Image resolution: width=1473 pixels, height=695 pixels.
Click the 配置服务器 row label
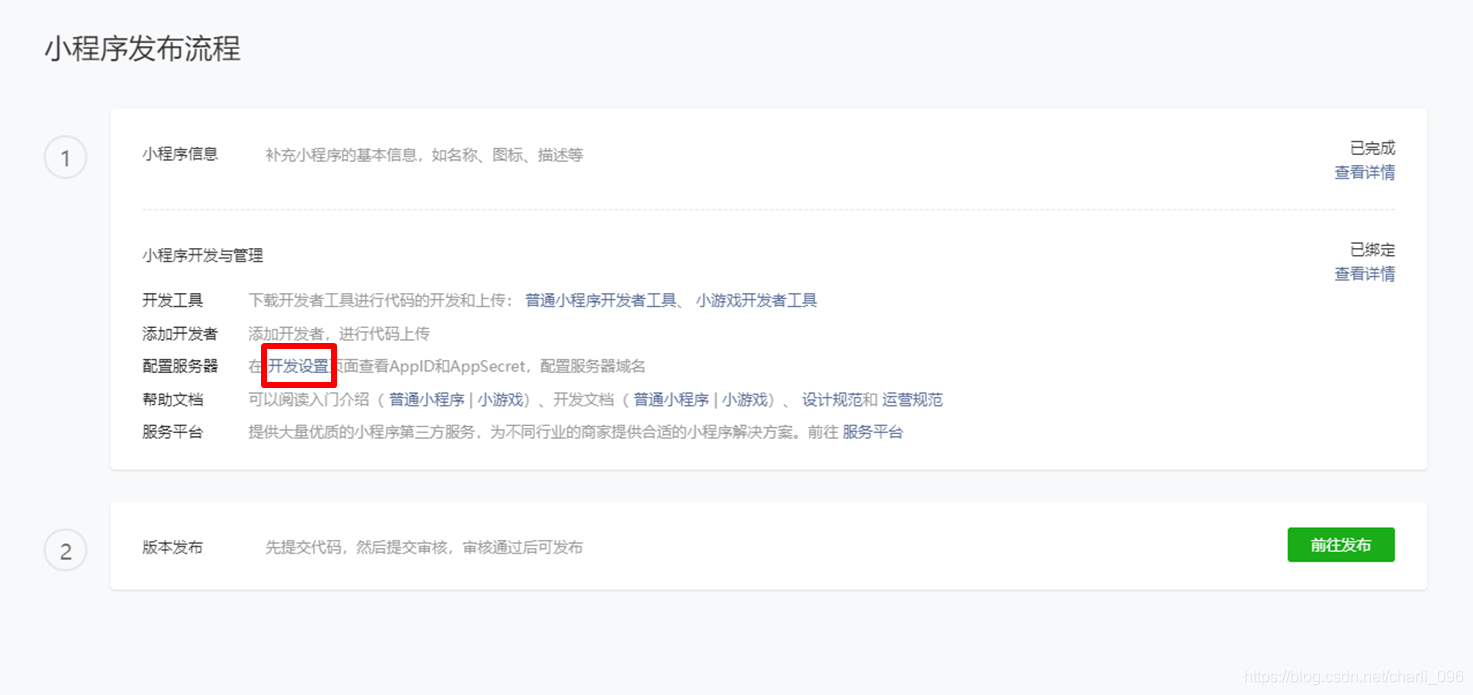coord(180,366)
